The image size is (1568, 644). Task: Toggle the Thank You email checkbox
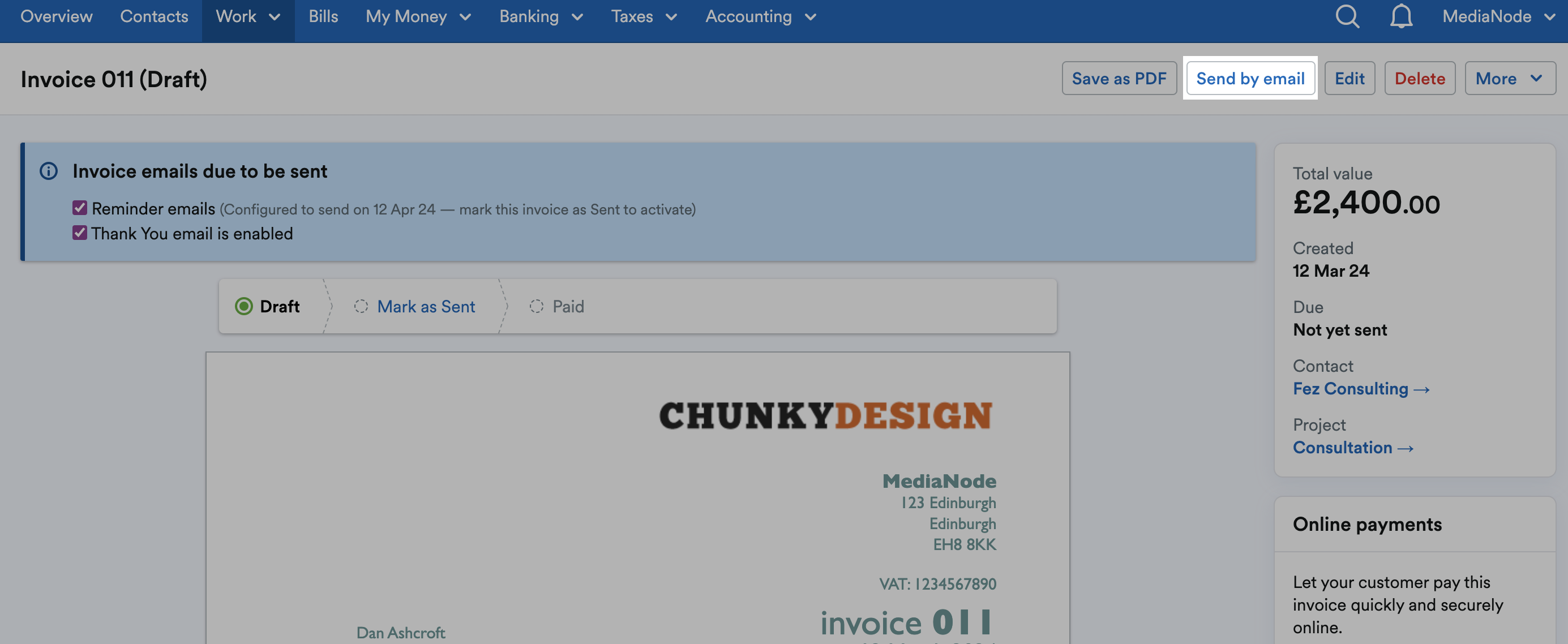click(80, 233)
